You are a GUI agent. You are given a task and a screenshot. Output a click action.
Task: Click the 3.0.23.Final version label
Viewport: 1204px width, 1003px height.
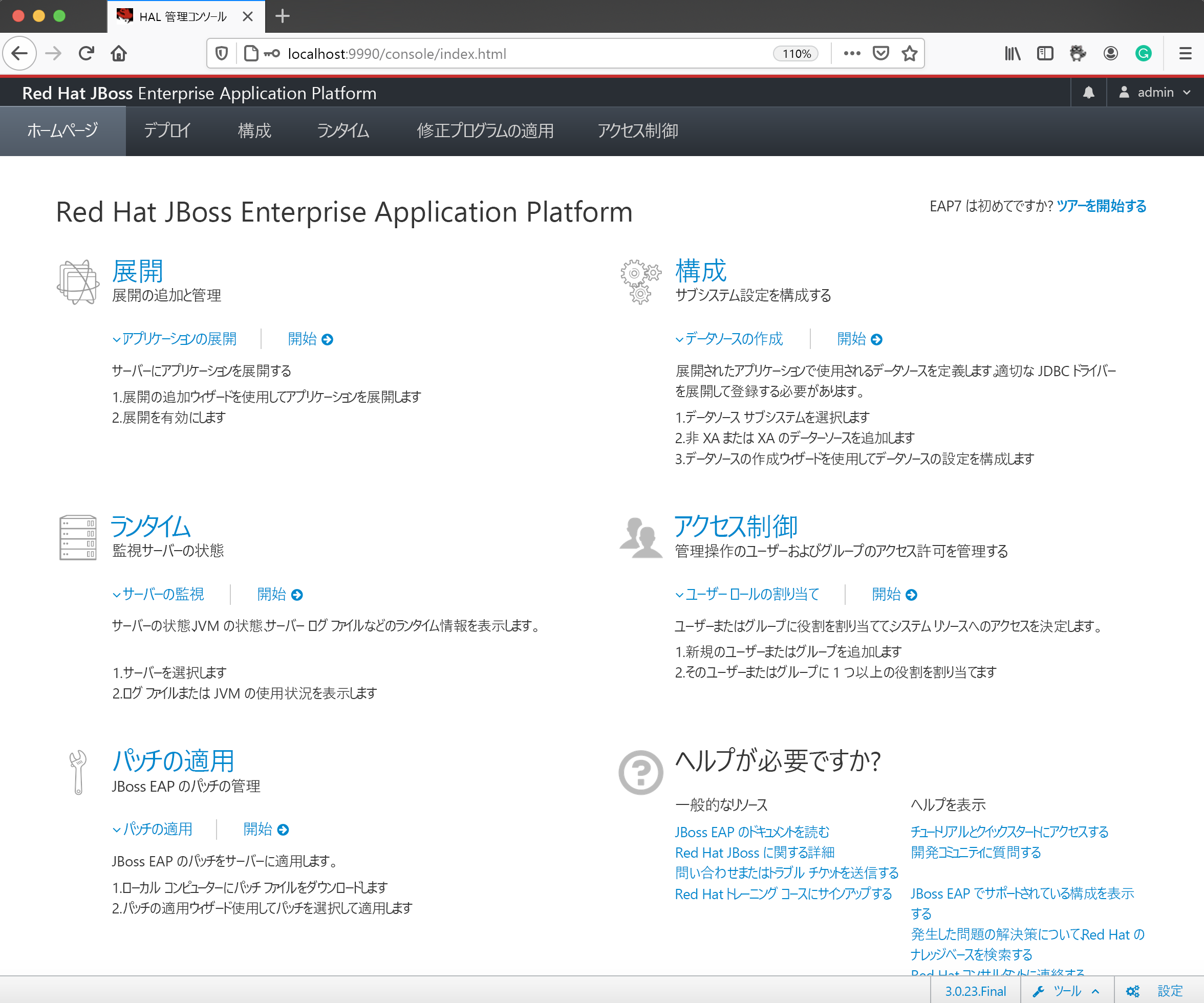pos(975,991)
